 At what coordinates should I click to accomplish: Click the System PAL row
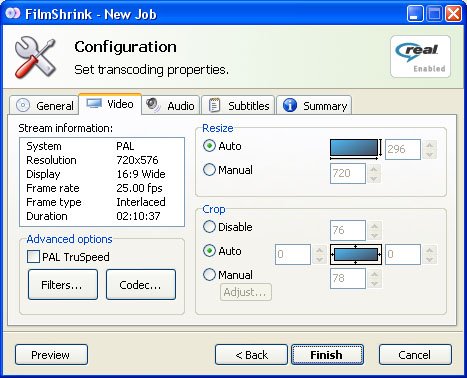point(102,146)
